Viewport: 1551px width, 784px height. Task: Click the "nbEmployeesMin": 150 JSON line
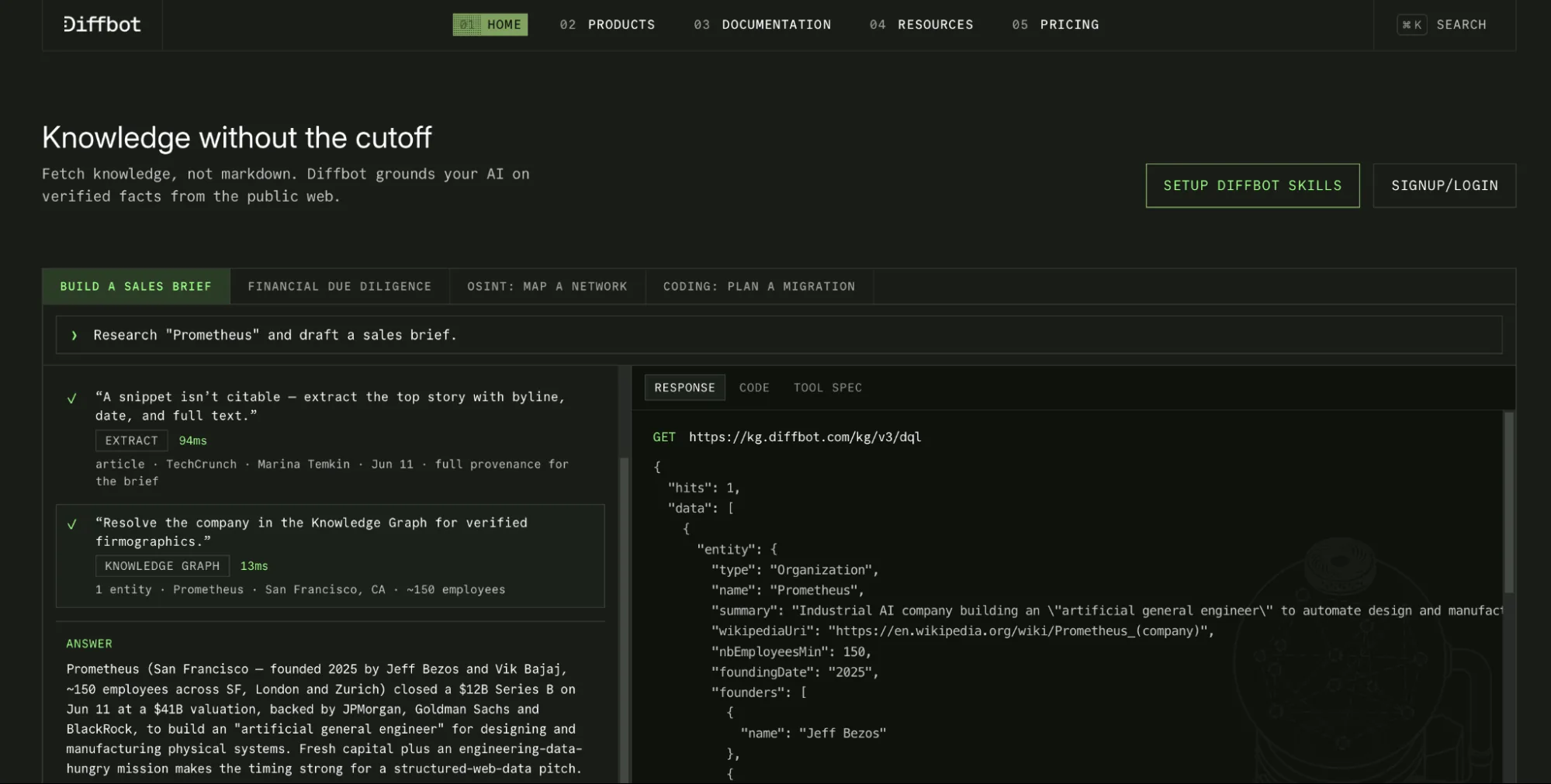point(791,651)
